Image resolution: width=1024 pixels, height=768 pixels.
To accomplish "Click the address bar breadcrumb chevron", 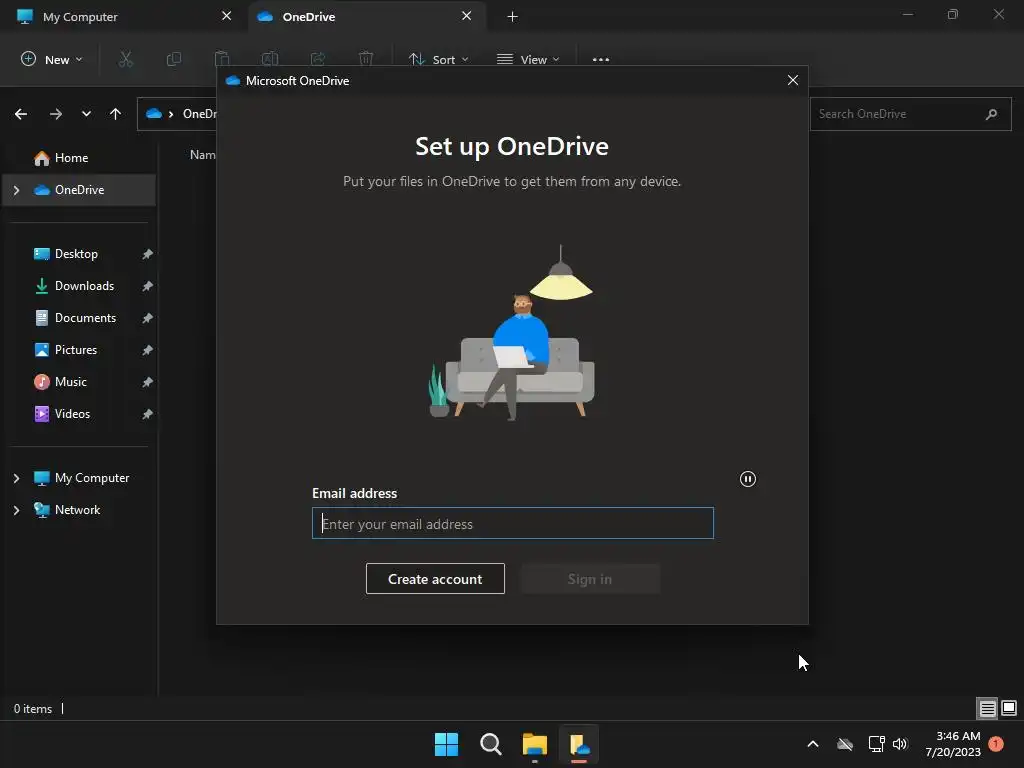I will (x=171, y=114).
